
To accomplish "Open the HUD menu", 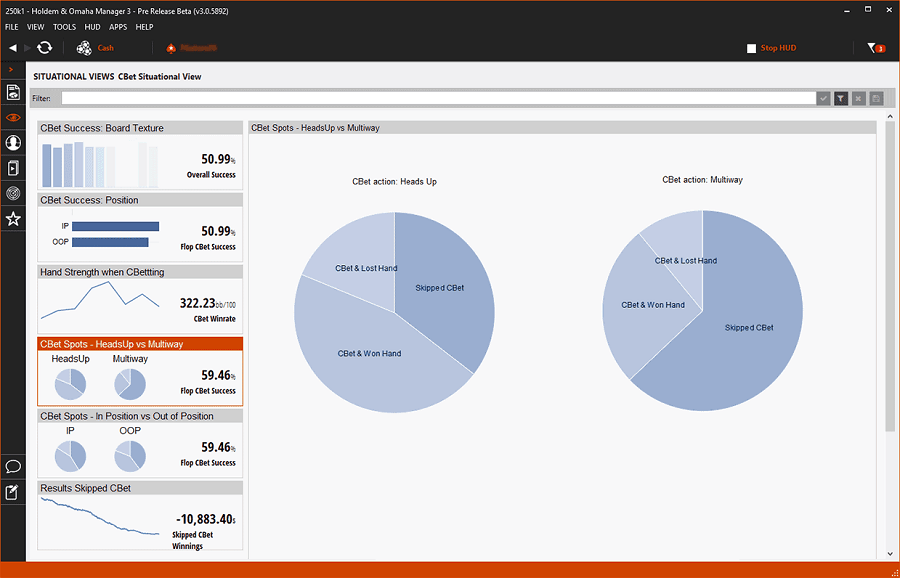I will 93,27.
